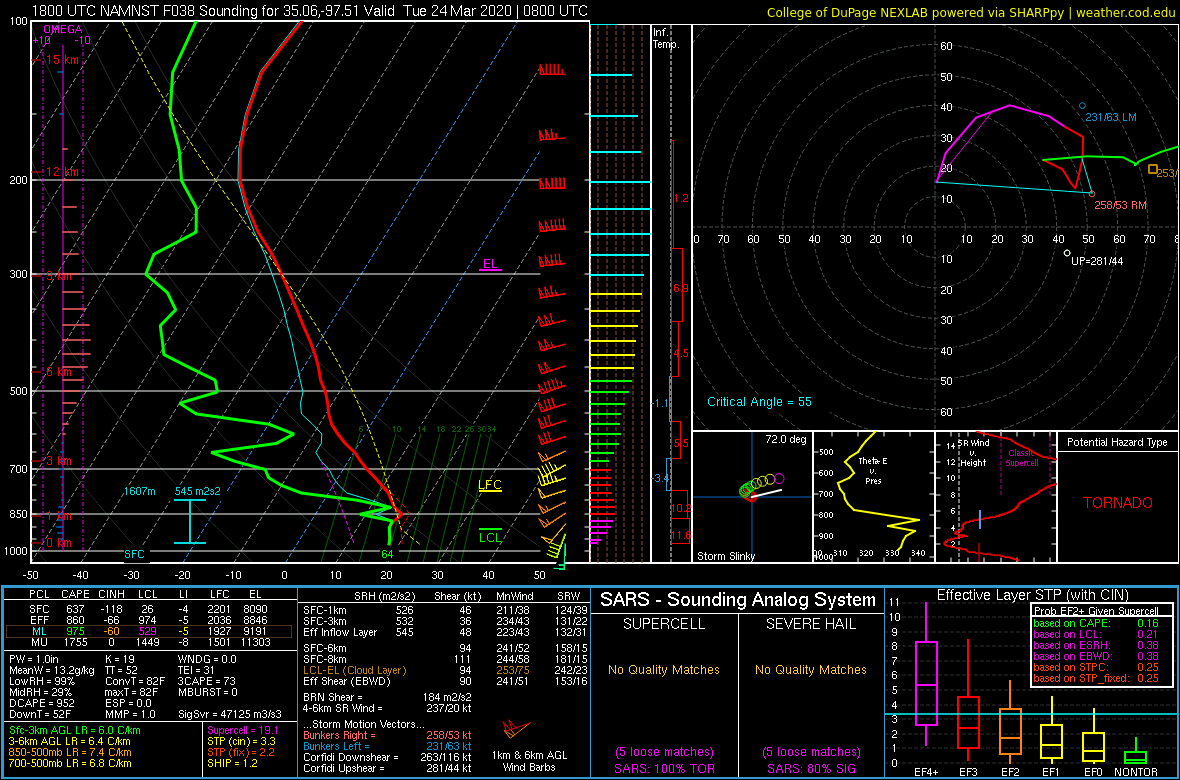The height and width of the screenshot is (780, 1180).
Task: Click the STP (cin) = 3.3 index
Action: click(x=240, y=741)
